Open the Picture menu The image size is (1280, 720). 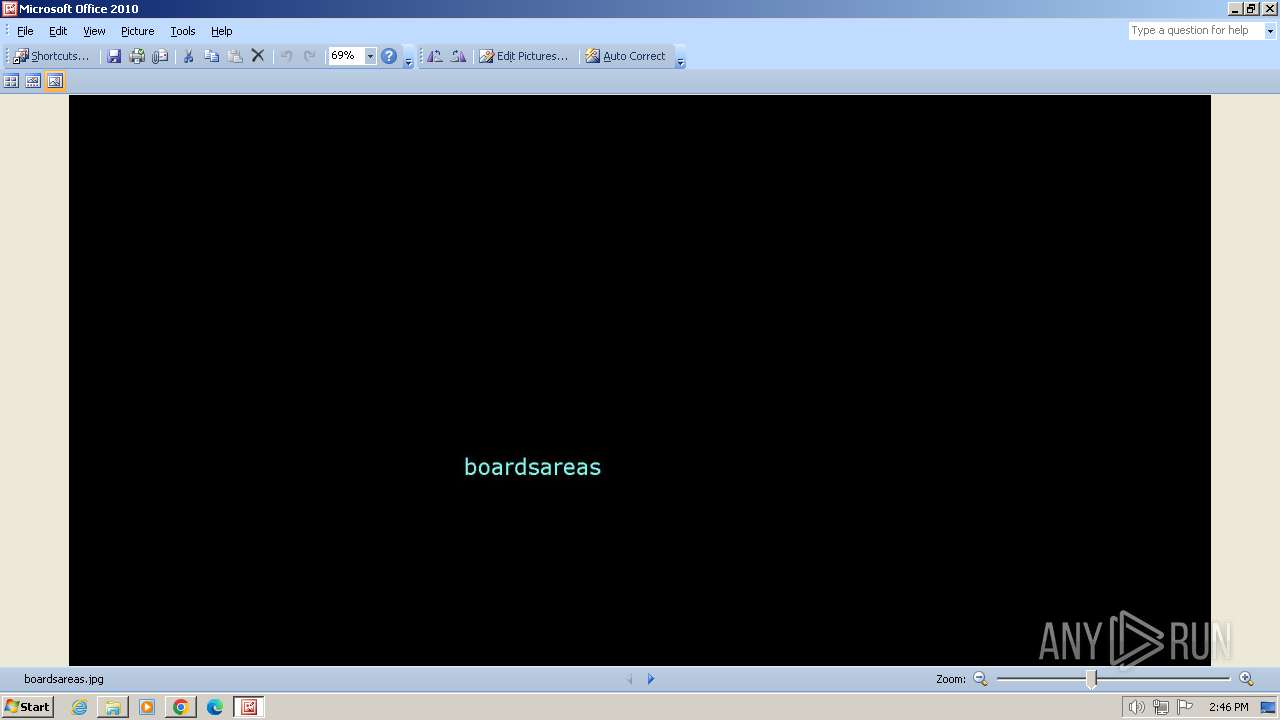point(138,31)
